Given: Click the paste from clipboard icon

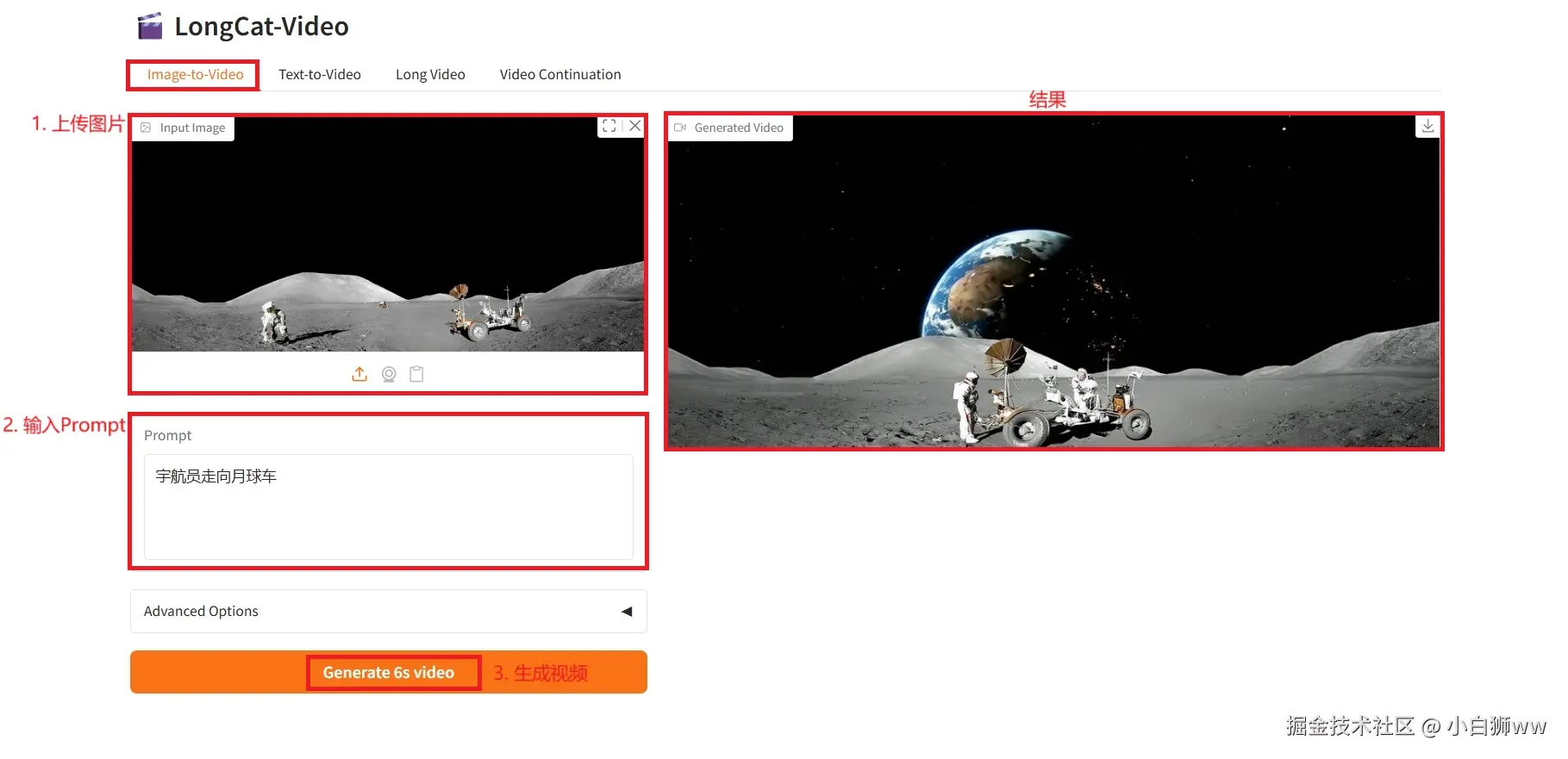Looking at the screenshot, I should pyautogui.click(x=416, y=374).
